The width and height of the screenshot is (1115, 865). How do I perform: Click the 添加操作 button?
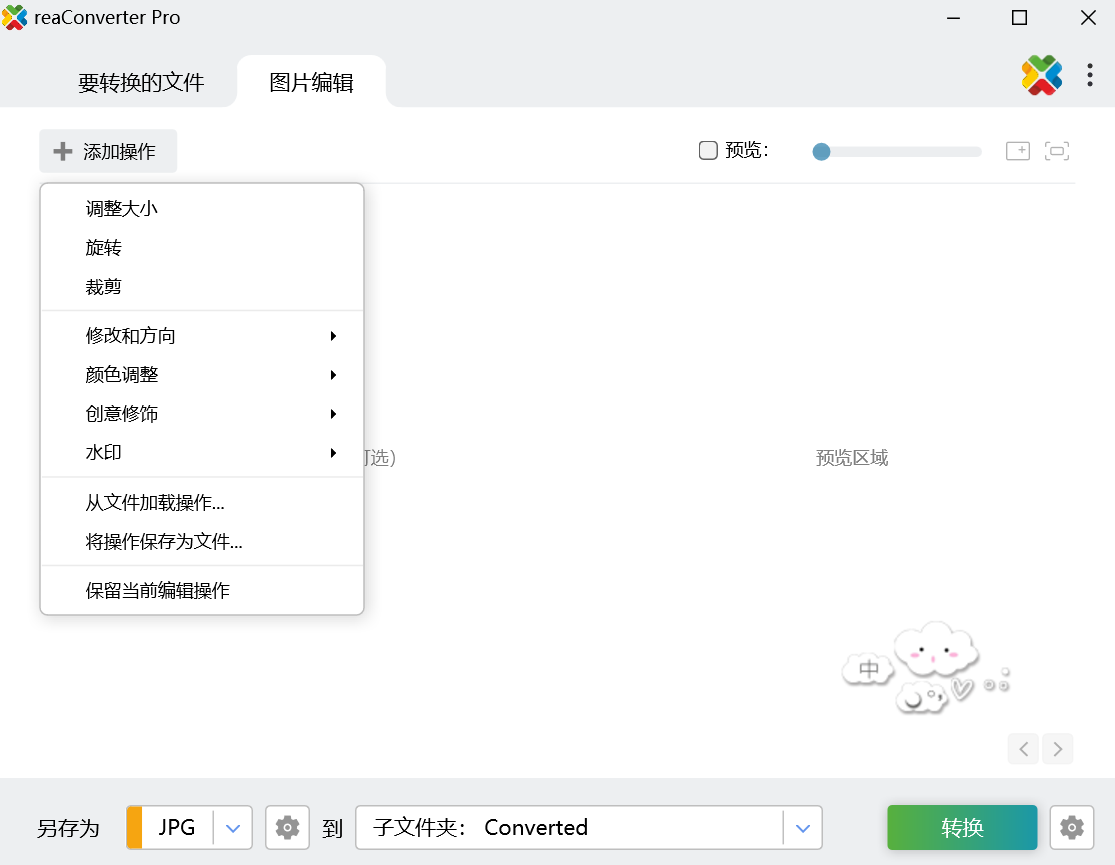[108, 151]
